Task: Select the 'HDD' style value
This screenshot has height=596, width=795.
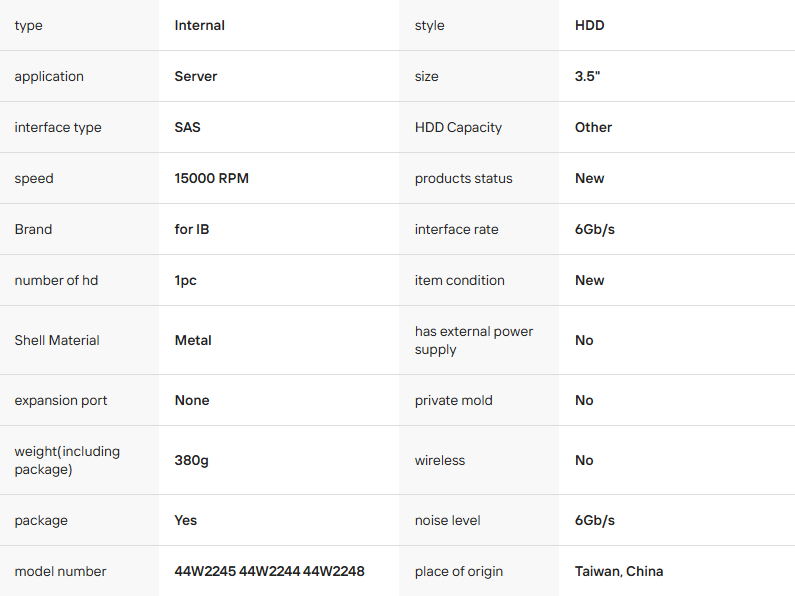Action: (x=589, y=25)
